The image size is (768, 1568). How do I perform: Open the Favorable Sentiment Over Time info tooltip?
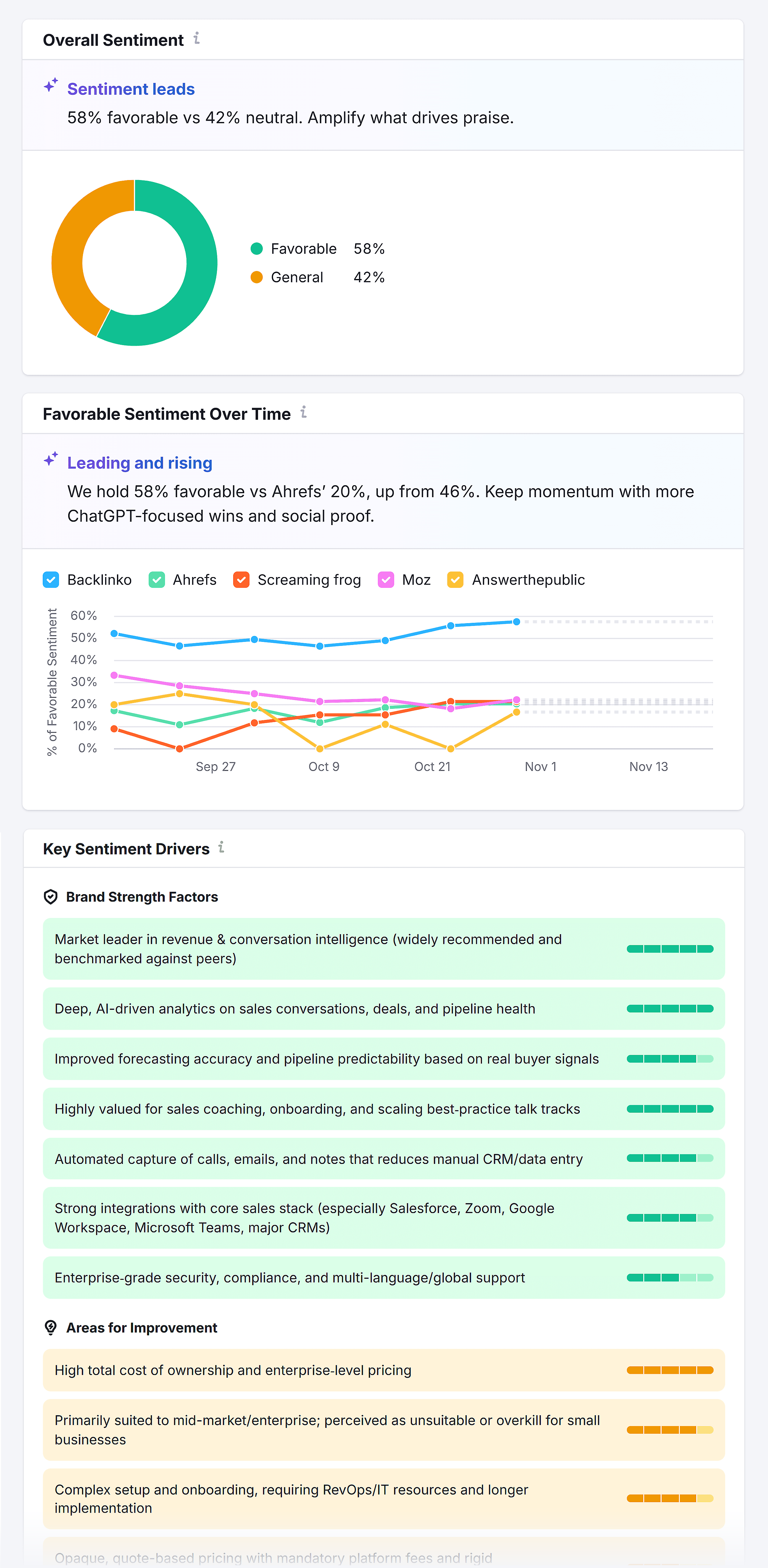pyautogui.click(x=304, y=413)
